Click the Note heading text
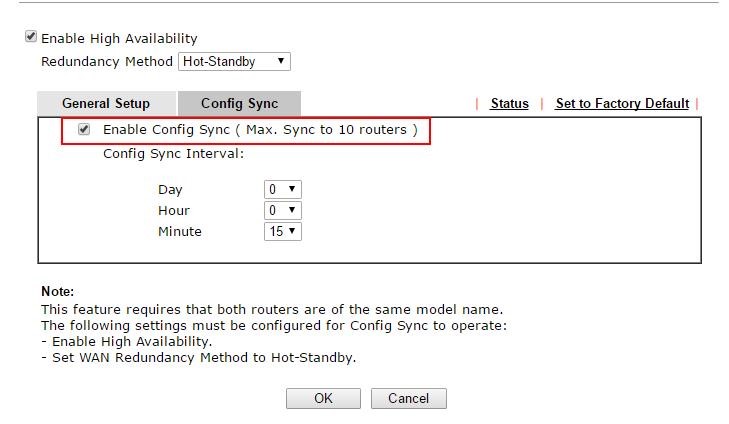729x424 pixels. click(57, 291)
